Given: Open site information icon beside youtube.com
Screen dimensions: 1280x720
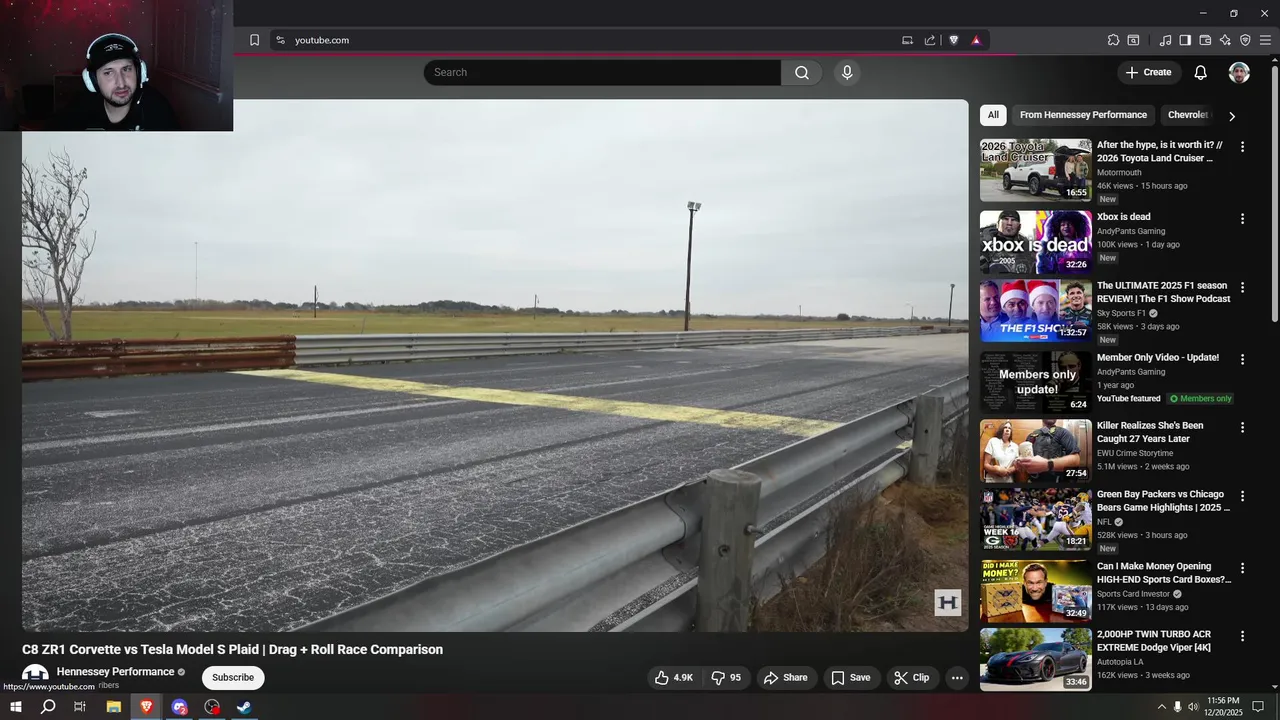Looking at the screenshot, I should click(x=280, y=40).
